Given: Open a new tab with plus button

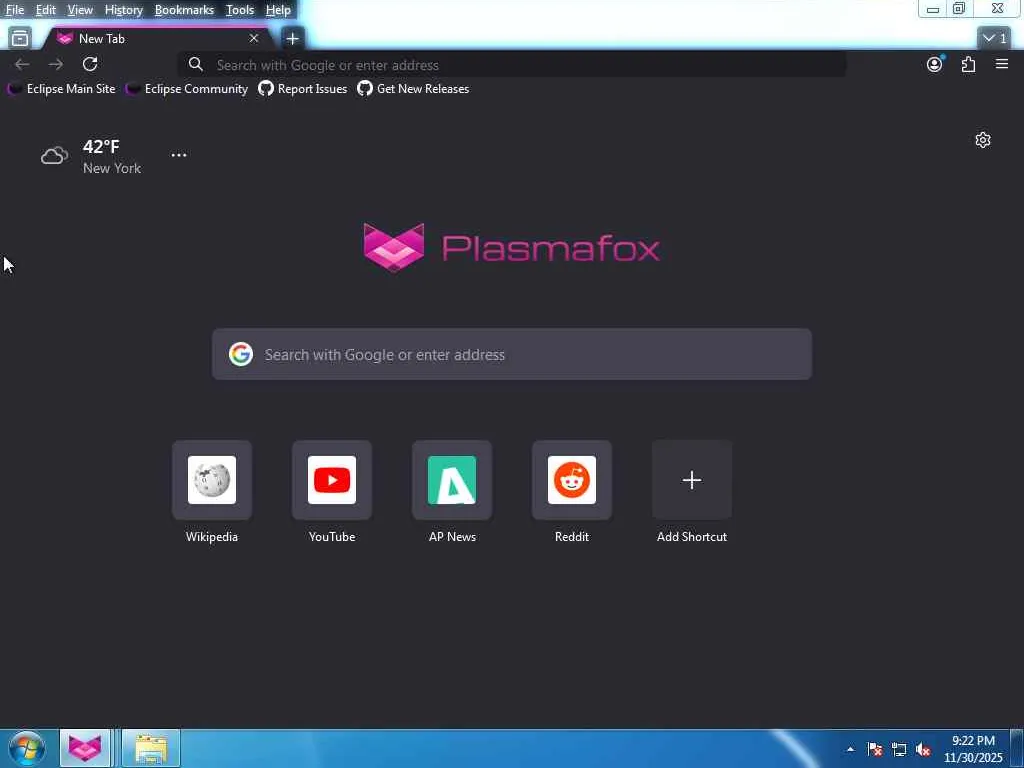Looking at the screenshot, I should (293, 39).
